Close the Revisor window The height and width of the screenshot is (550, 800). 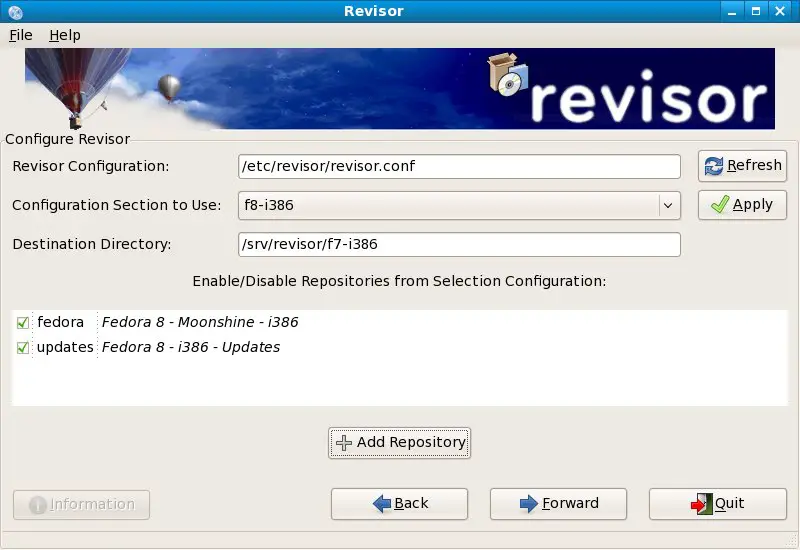click(x=780, y=11)
